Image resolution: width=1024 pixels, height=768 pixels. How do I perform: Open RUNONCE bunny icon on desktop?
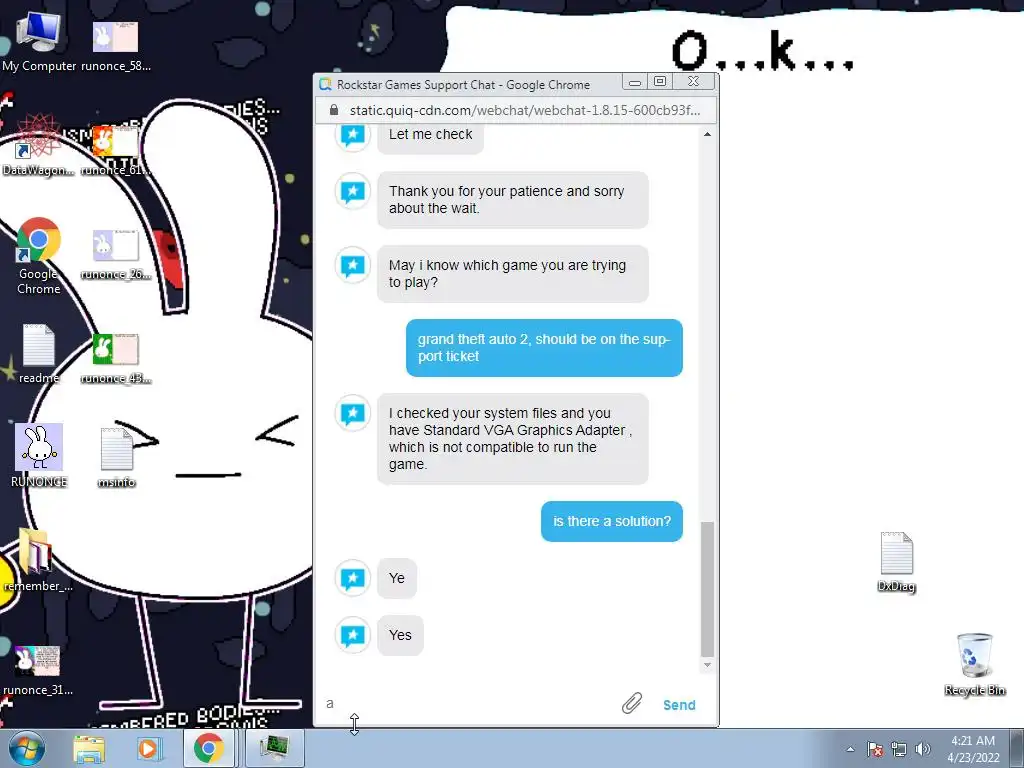coord(39,455)
